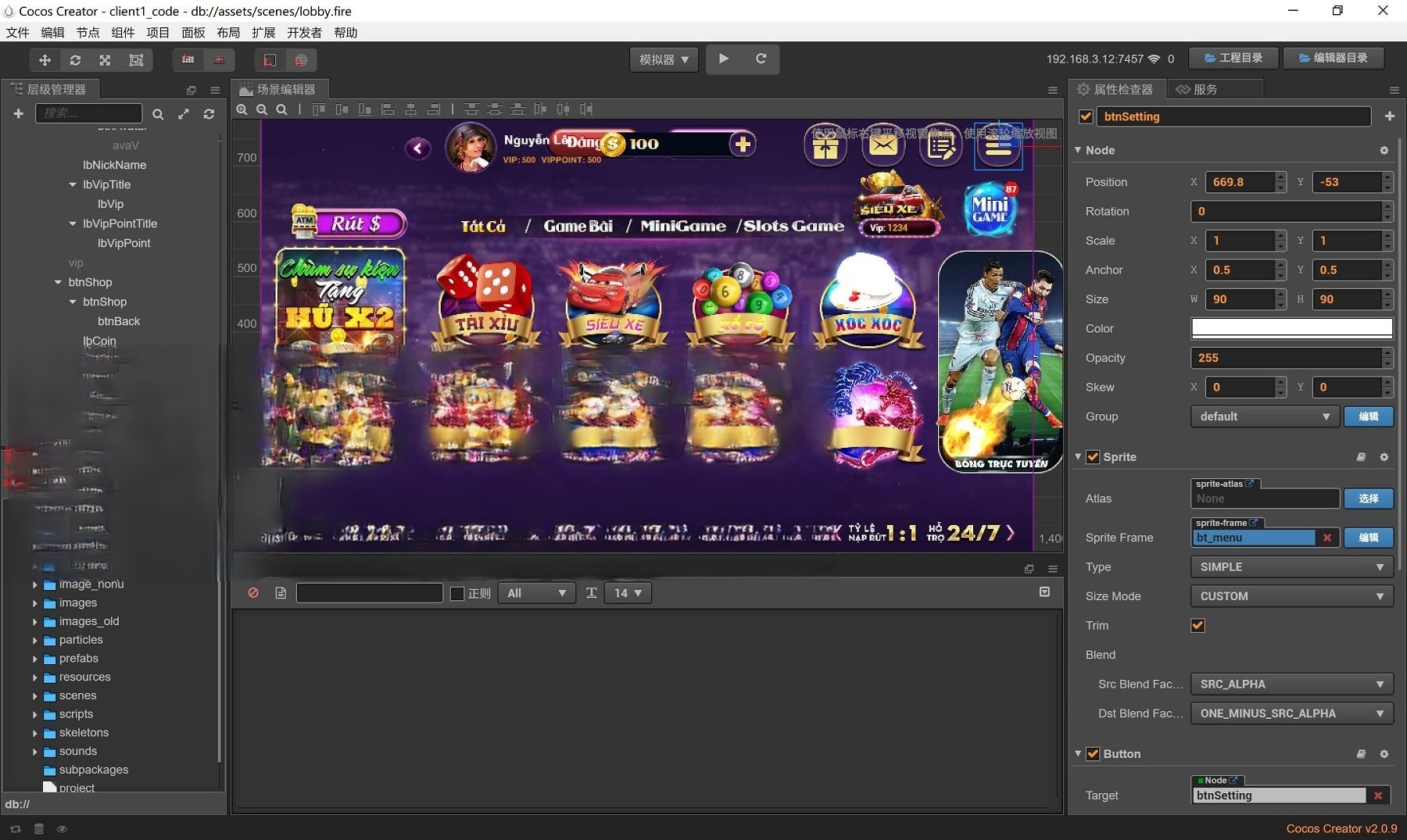Toggle regex (正则) checkbox in console
This screenshot has height=840, width=1407.
pyautogui.click(x=457, y=593)
